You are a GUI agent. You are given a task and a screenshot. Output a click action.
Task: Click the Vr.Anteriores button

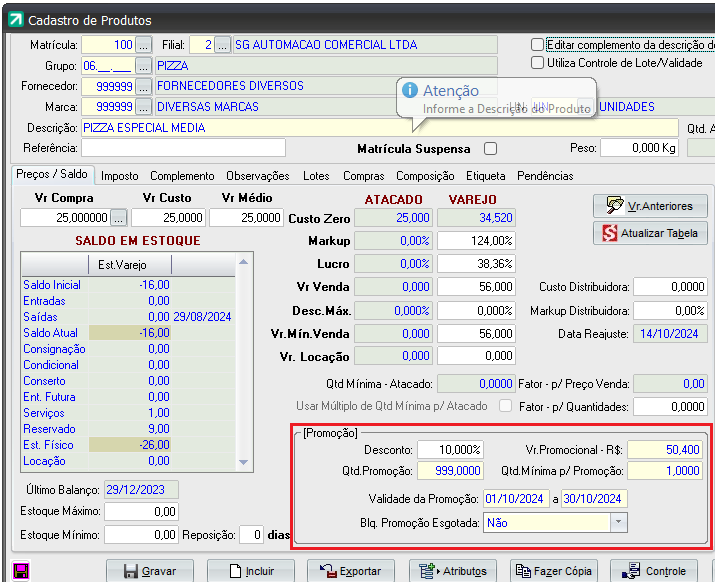tap(650, 206)
